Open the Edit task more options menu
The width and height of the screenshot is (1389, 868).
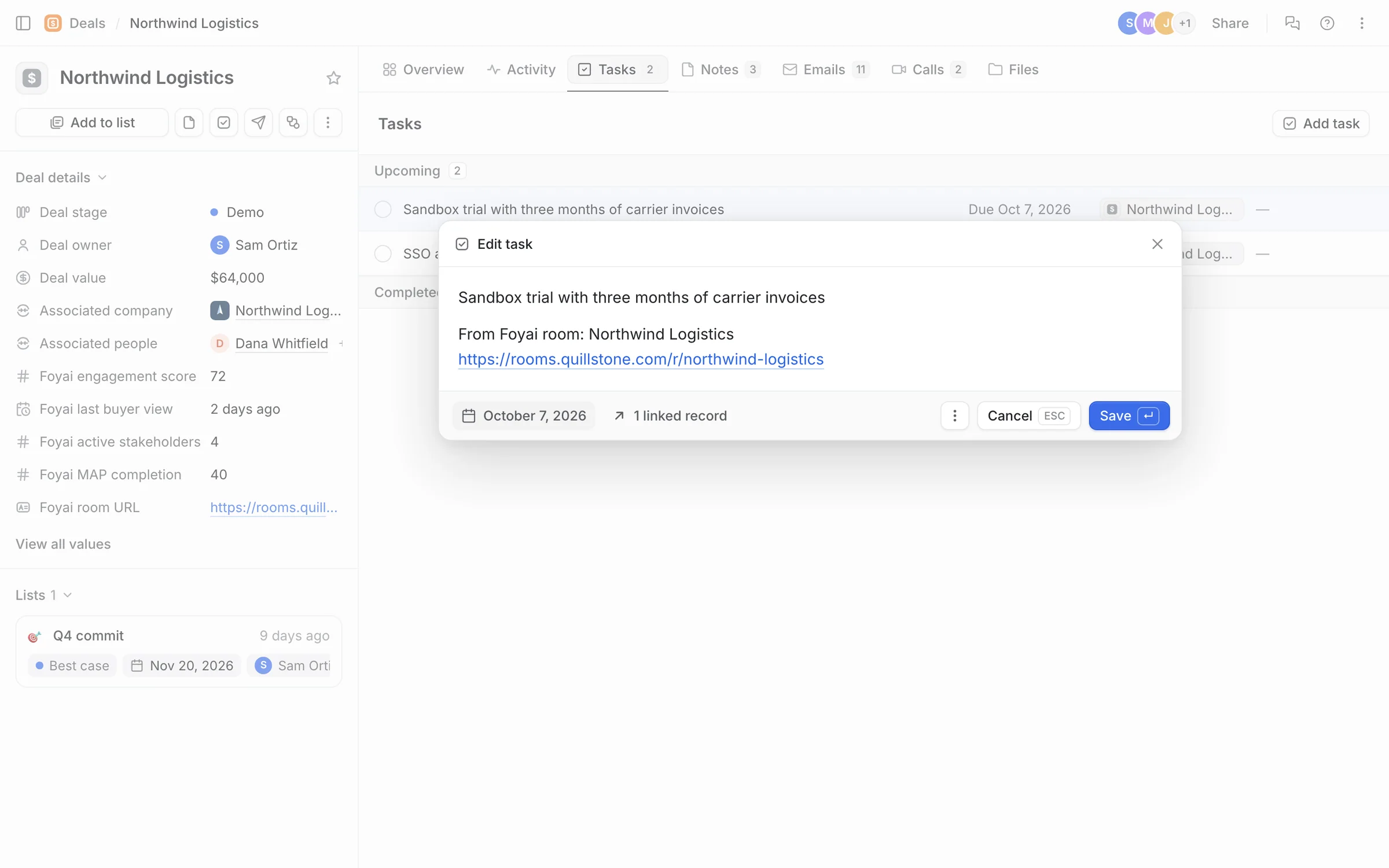955,416
